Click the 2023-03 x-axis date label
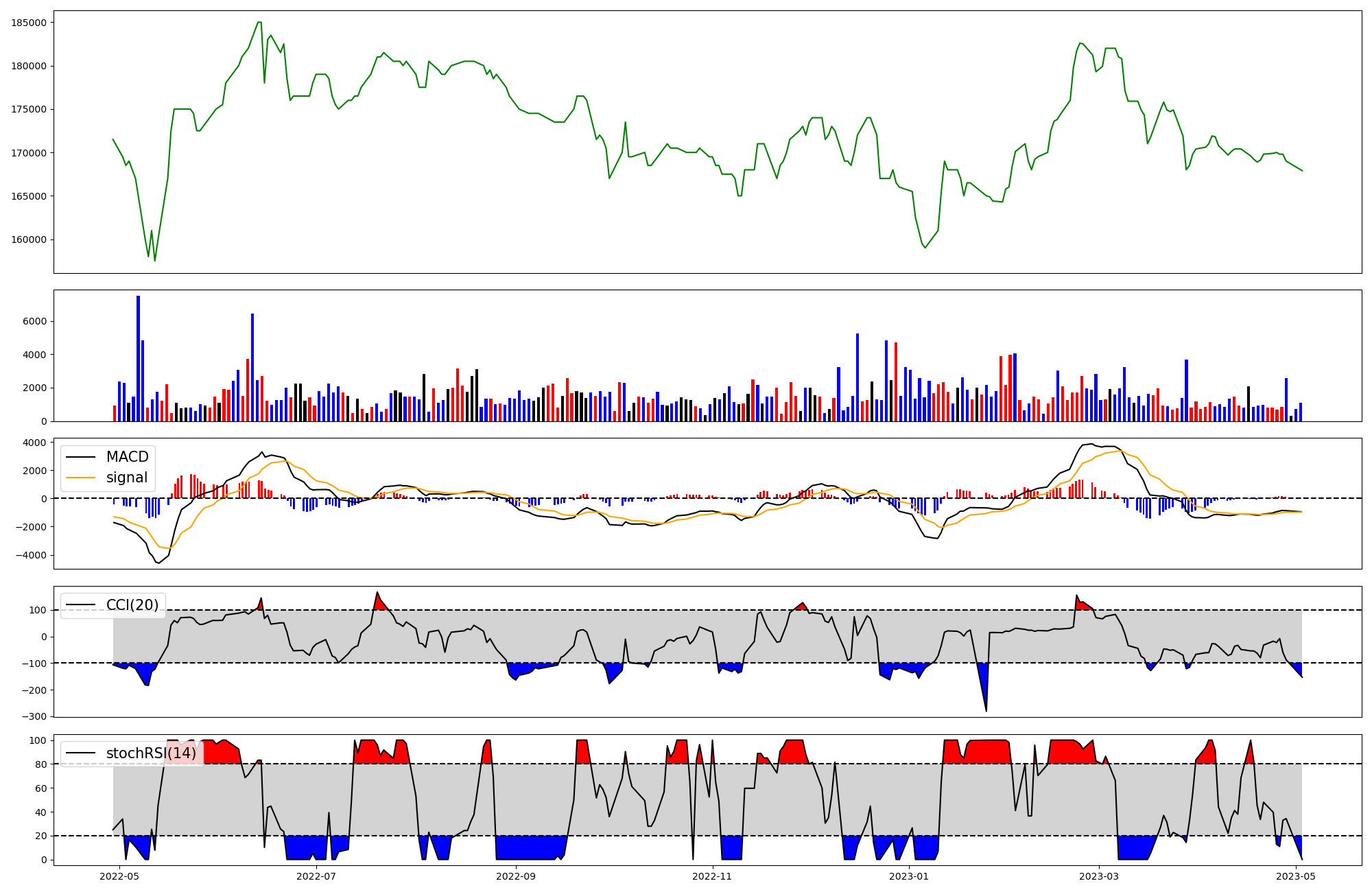 click(x=1100, y=876)
